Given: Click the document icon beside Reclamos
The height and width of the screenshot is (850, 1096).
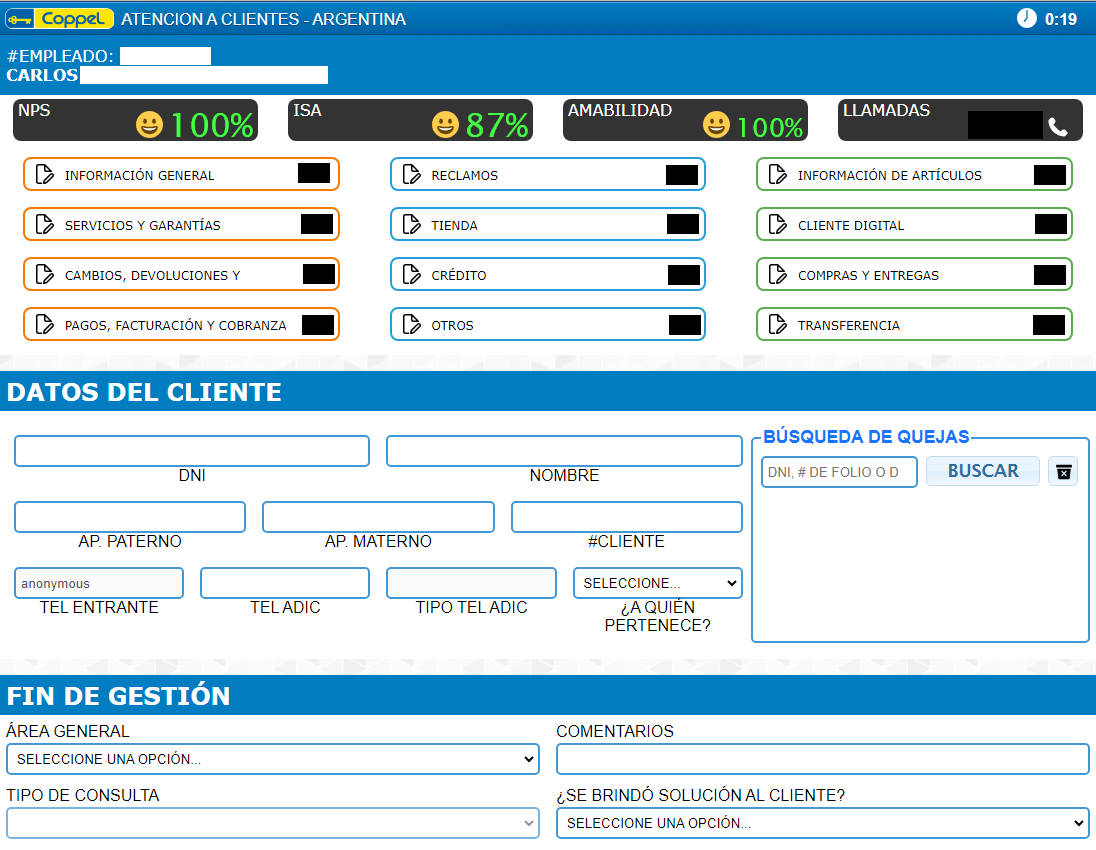Looking at the screenshot, I should point(412,174).
